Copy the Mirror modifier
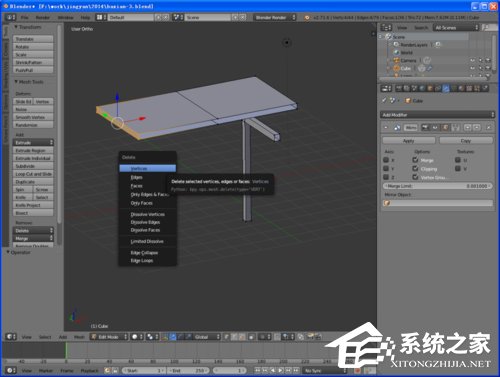Screen dimensions: 500x377 (466, 141)
